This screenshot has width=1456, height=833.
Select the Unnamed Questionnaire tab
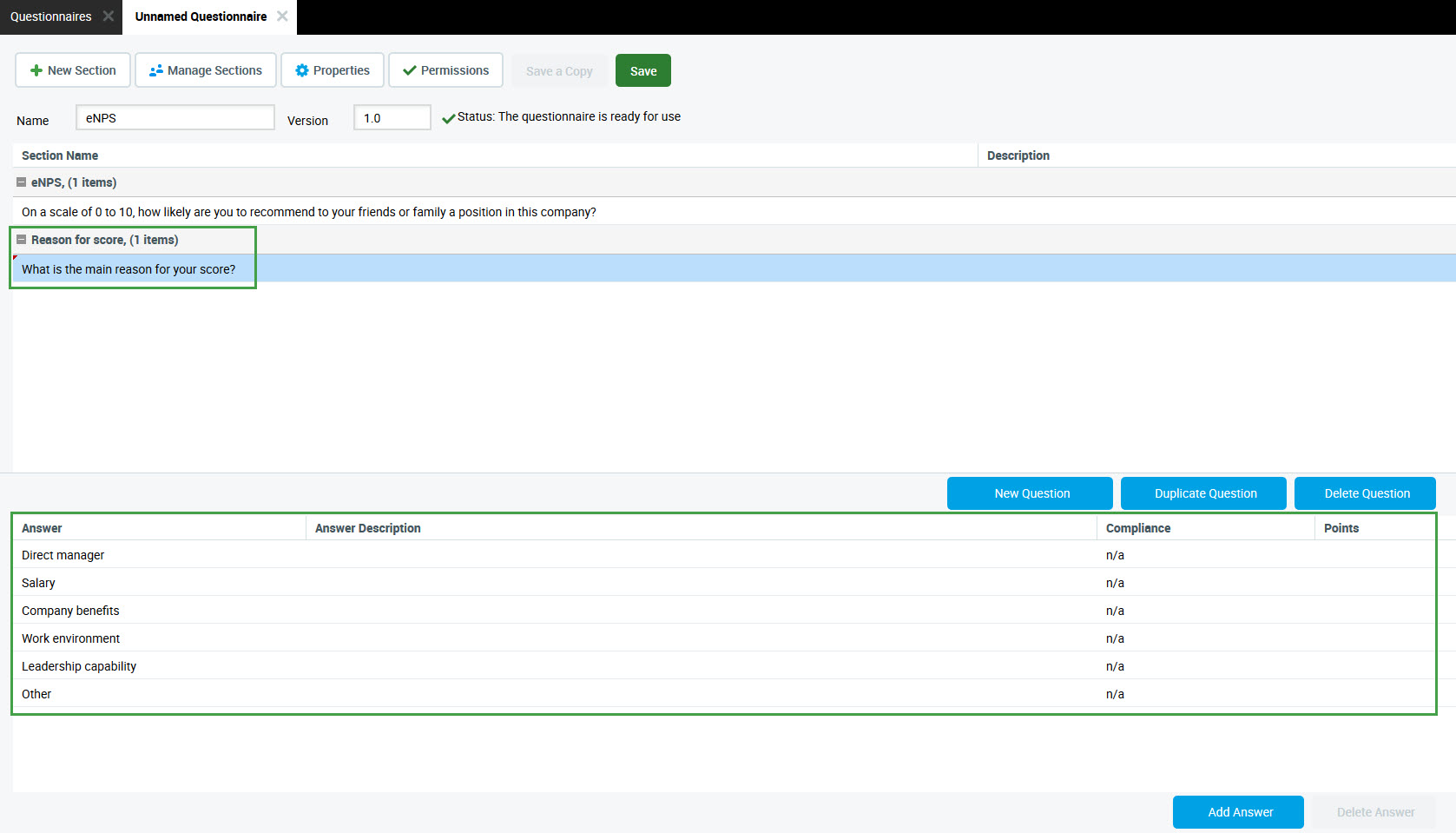coord(201,17)
